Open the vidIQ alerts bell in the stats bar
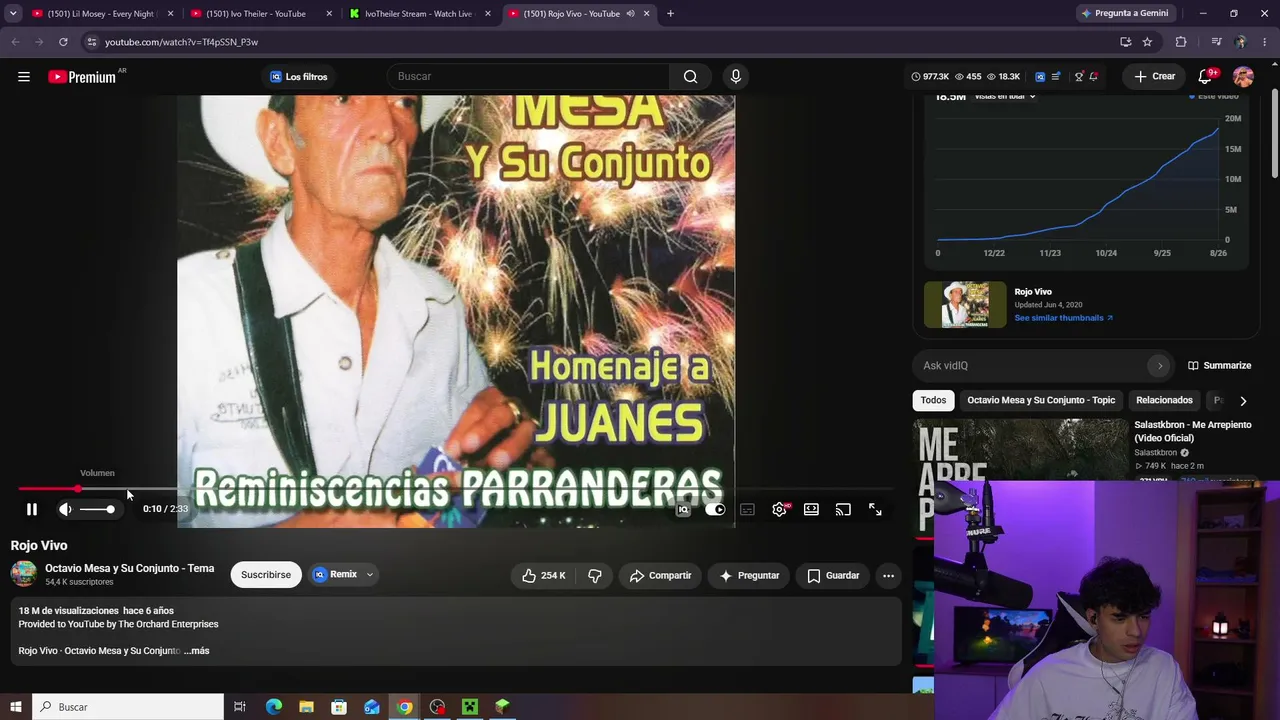The image size is (1280, 720). coord(1094,77)
